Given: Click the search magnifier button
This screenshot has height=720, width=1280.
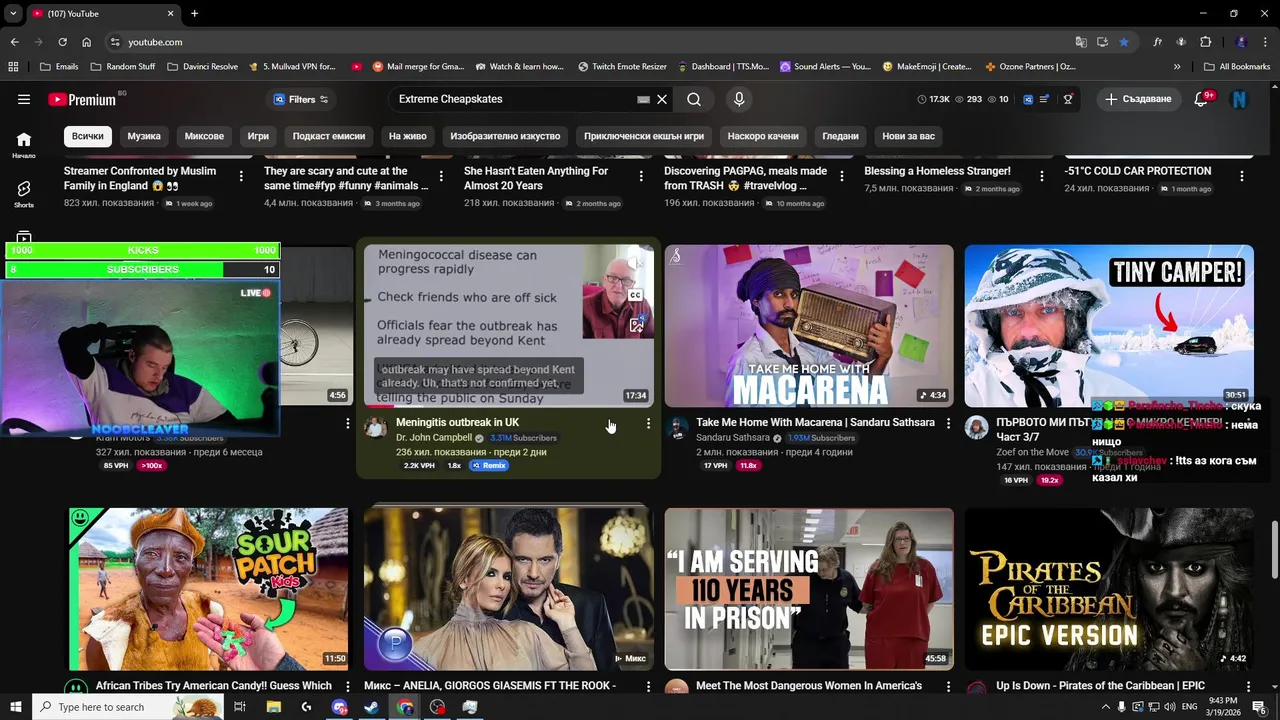Looking at the screenshot, I should point(694,99).
